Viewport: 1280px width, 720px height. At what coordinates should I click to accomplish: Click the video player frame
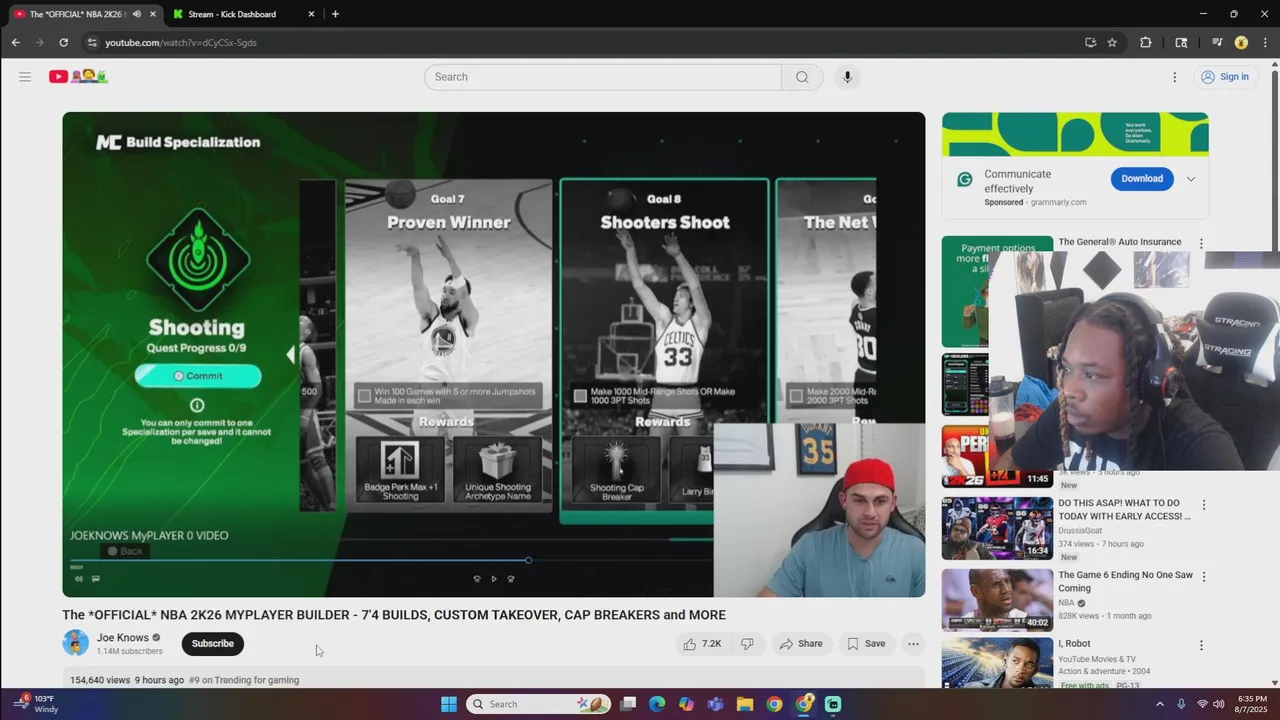493,354
